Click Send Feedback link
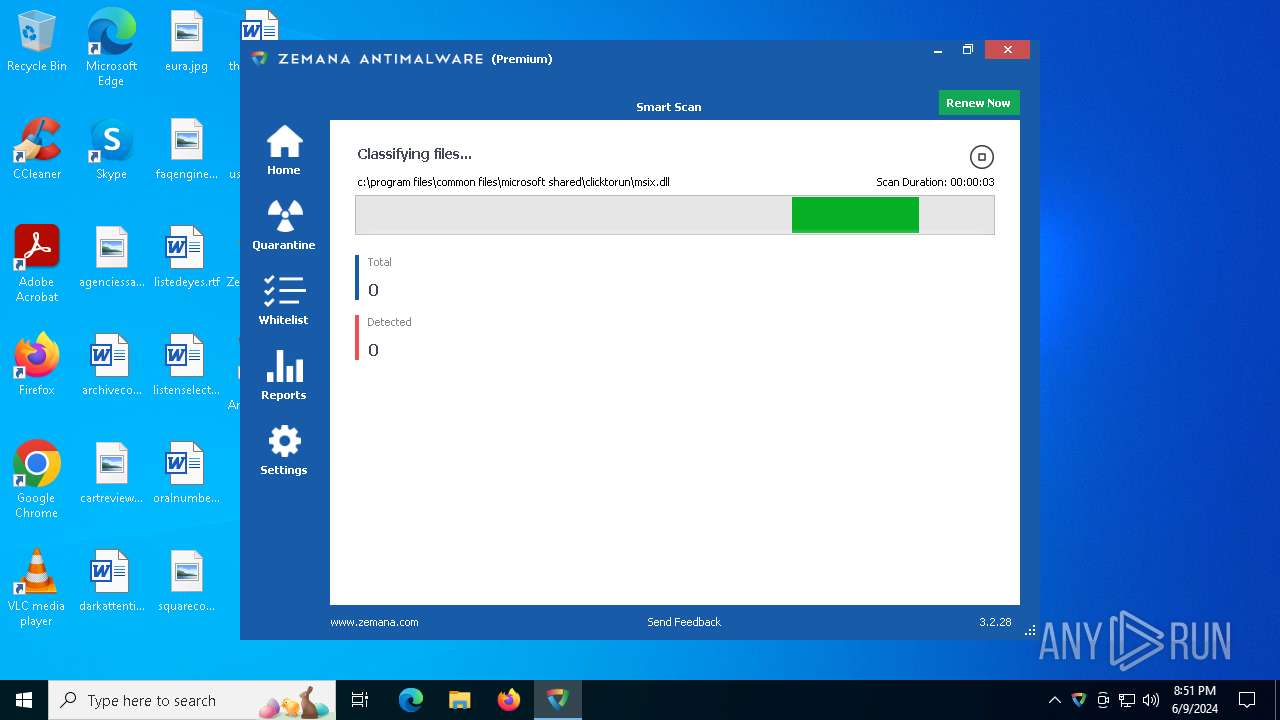 [684, 622]
